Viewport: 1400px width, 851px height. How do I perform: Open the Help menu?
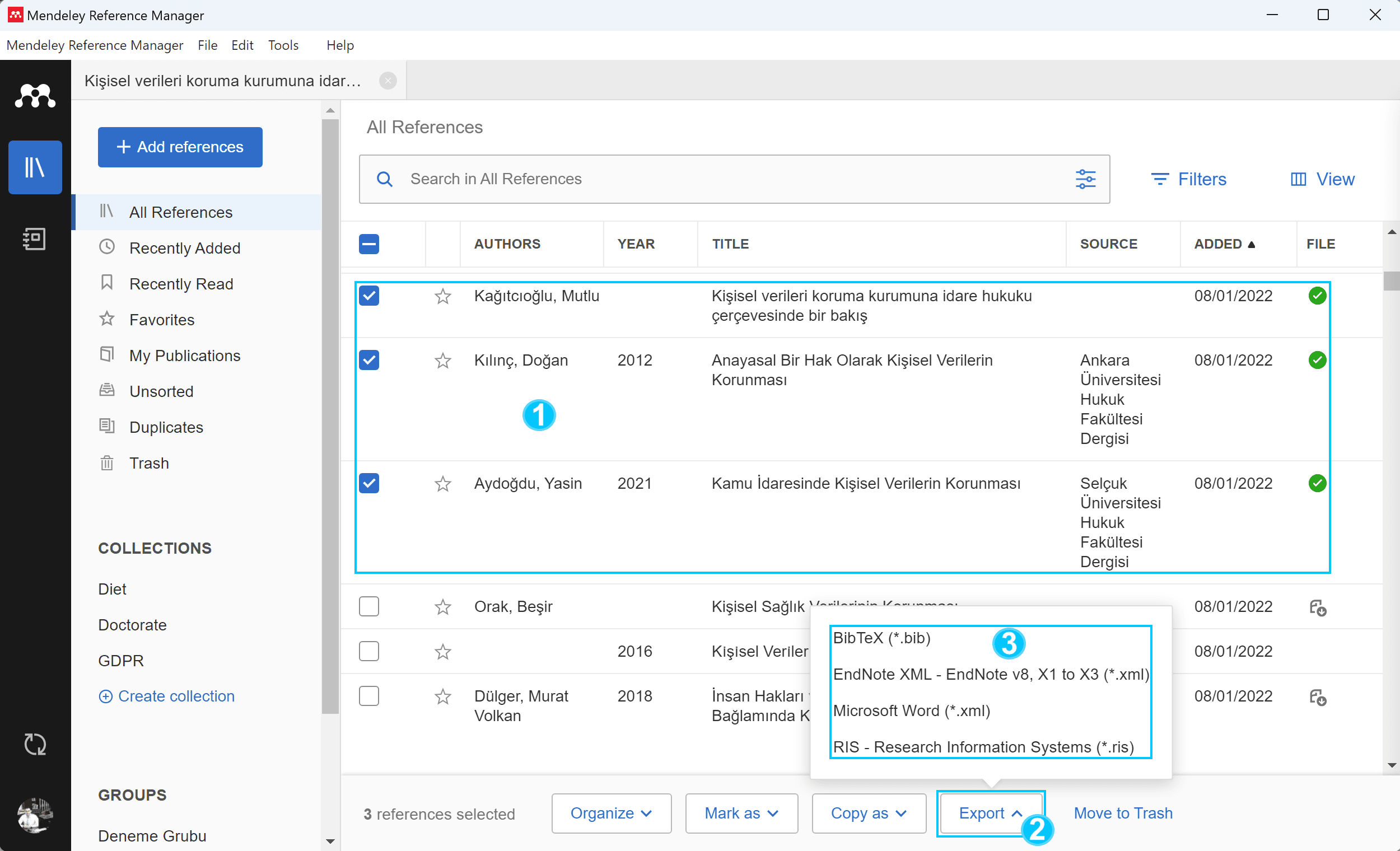coord(340,45)
